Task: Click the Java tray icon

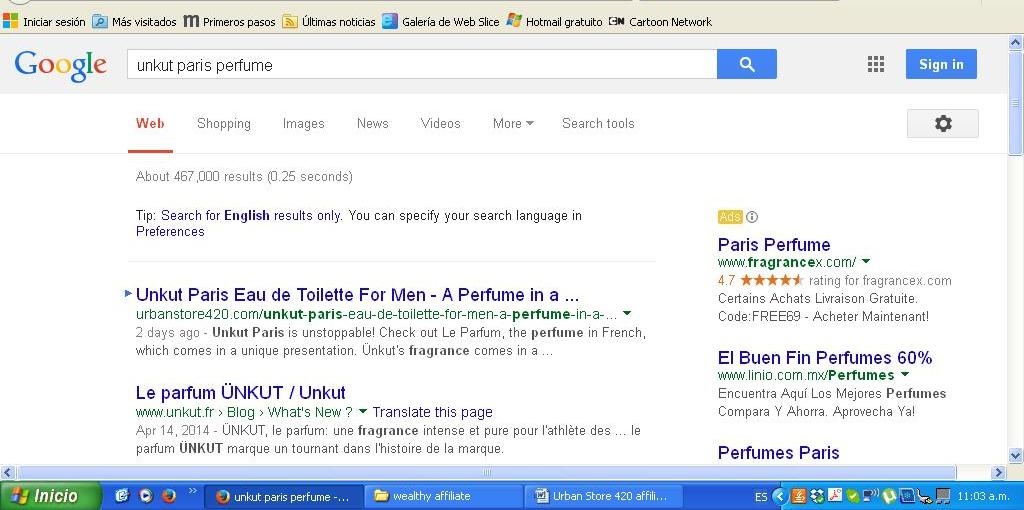Action: (799, 496)
